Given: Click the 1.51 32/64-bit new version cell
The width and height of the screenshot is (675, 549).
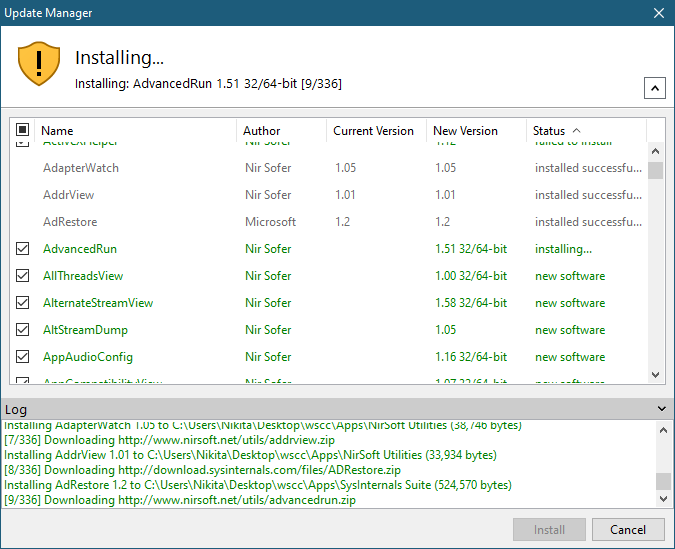Looking at the screenshot, I should pos(471,248).
